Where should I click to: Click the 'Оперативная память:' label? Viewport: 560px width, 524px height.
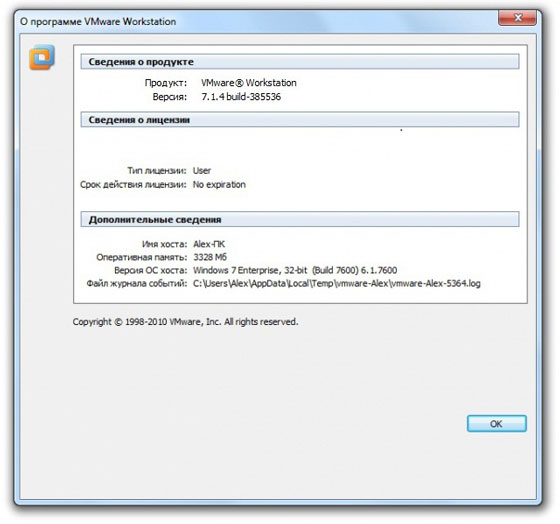(x=141, y=257)
